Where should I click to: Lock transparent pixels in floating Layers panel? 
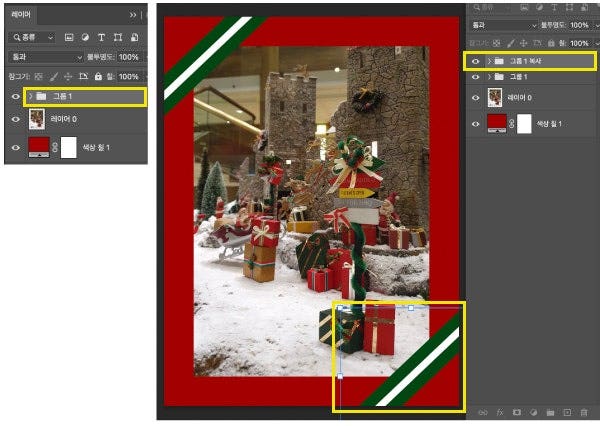pyautogui.click(x=39, y=77)
